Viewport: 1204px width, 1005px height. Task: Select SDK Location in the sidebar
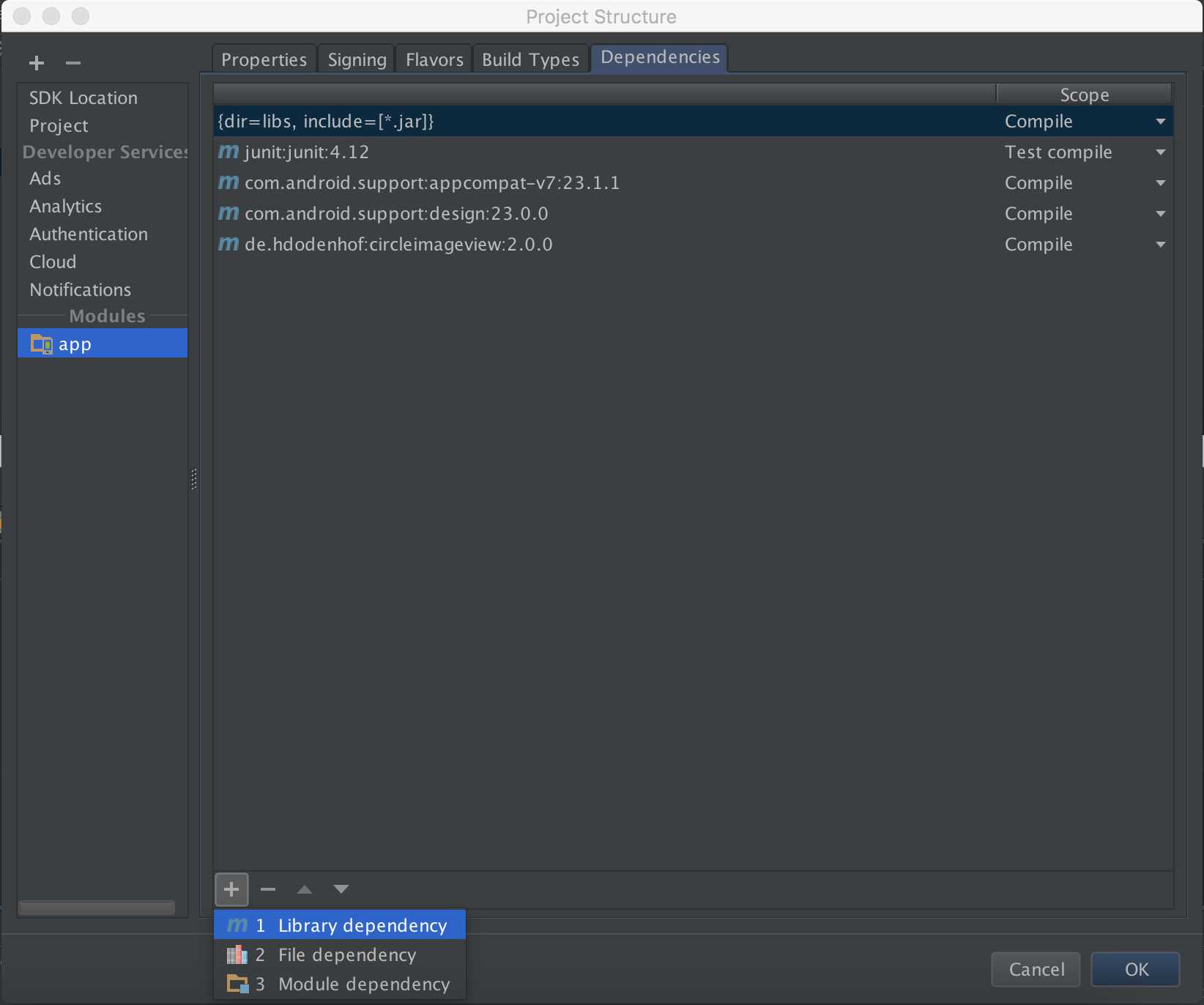(x=83, y=97)
